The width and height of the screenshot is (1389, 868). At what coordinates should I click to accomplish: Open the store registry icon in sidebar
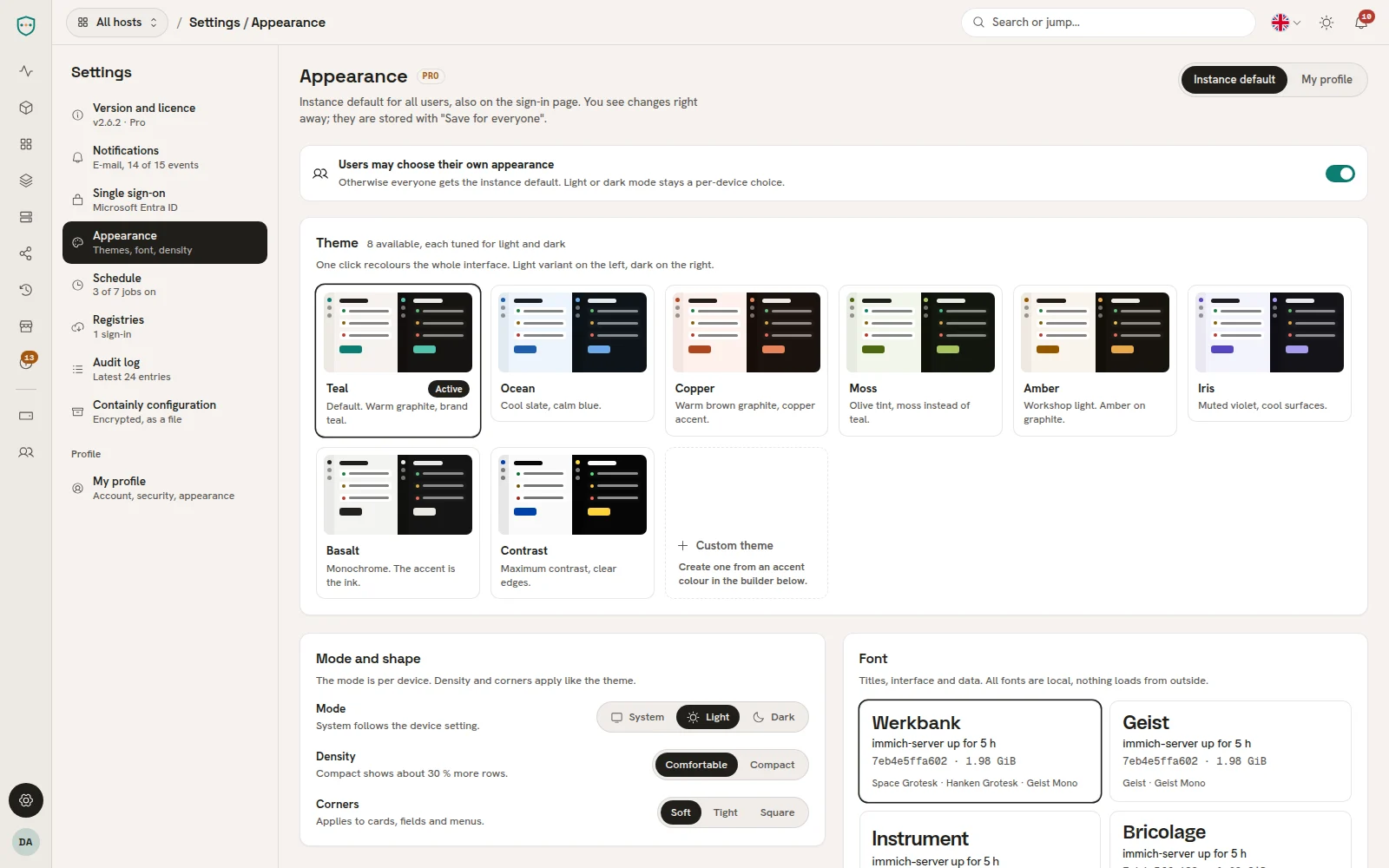click(26, 326)
